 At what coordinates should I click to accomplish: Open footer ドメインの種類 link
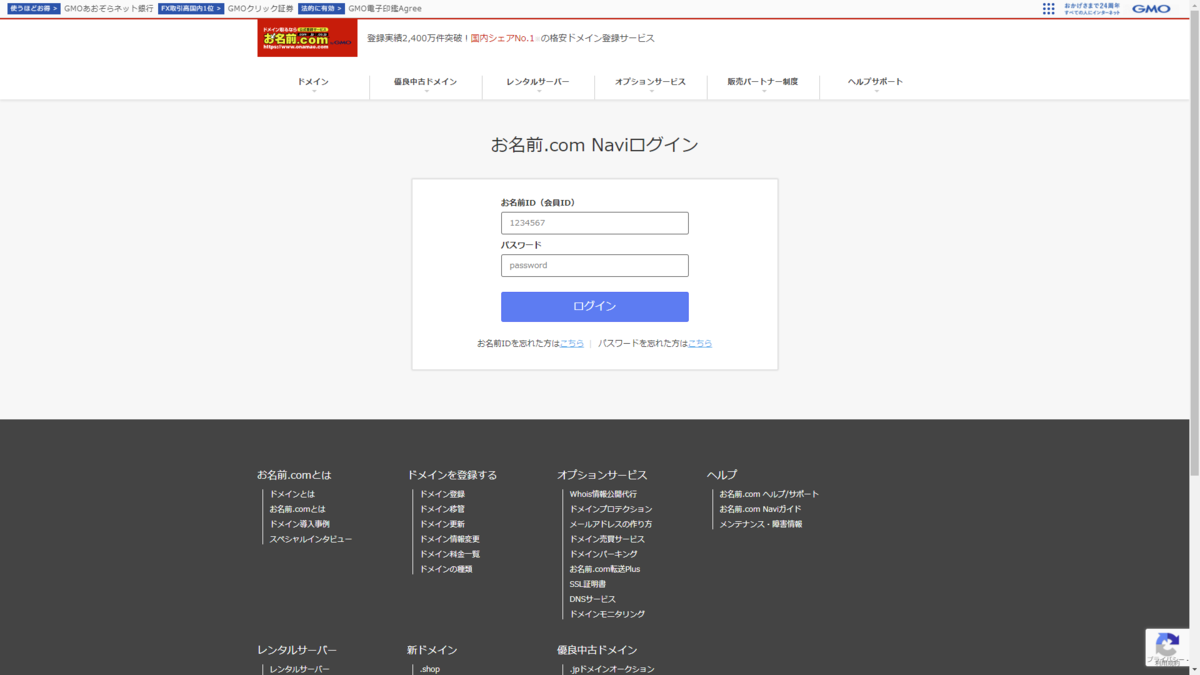pos(446,569)
